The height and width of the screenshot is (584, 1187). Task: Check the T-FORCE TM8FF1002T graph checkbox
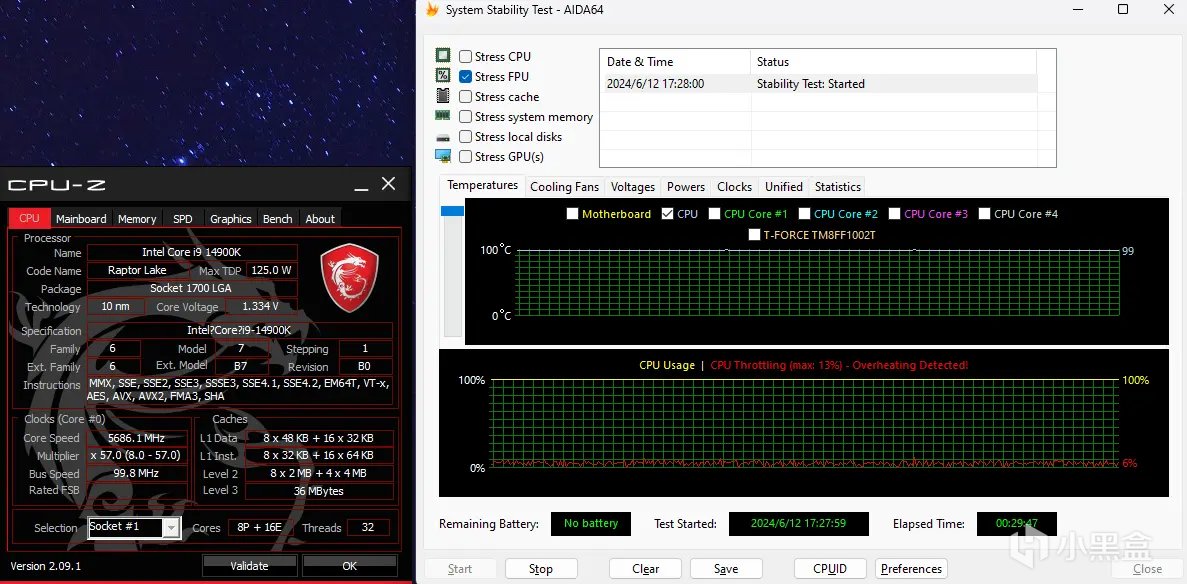pos(754,235)
